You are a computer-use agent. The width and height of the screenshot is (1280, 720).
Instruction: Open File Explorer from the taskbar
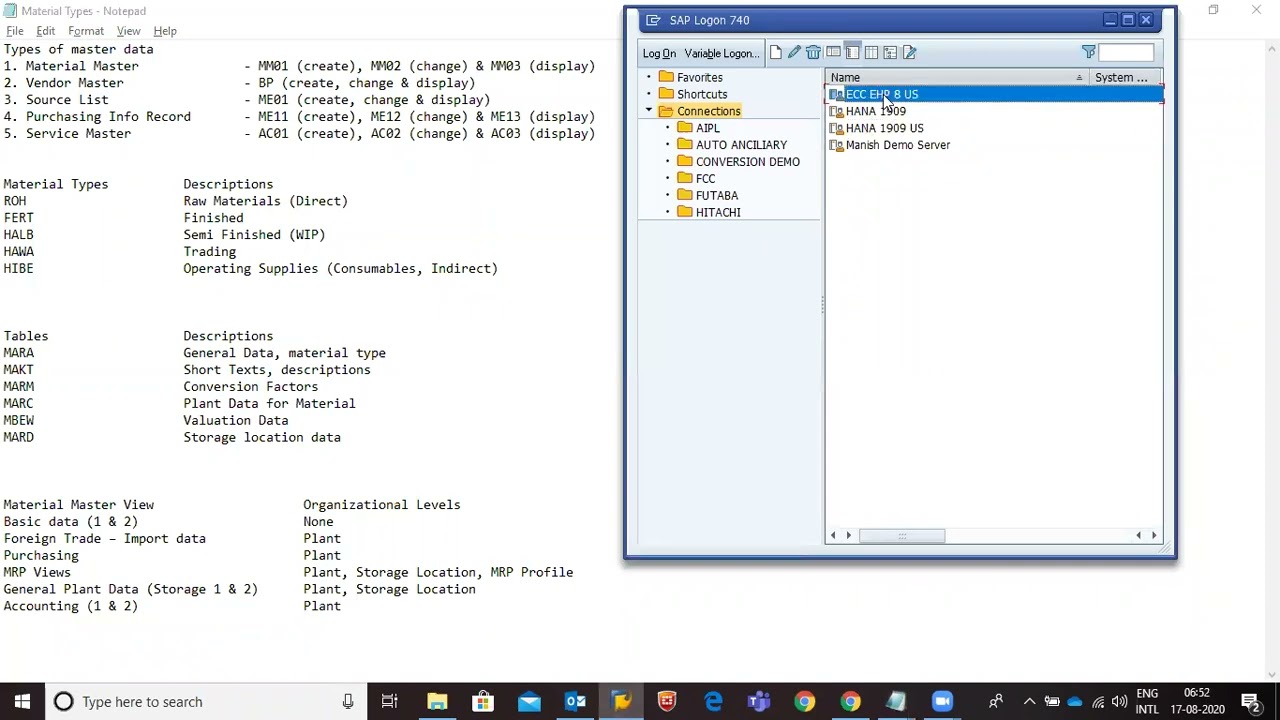point(437,702)
